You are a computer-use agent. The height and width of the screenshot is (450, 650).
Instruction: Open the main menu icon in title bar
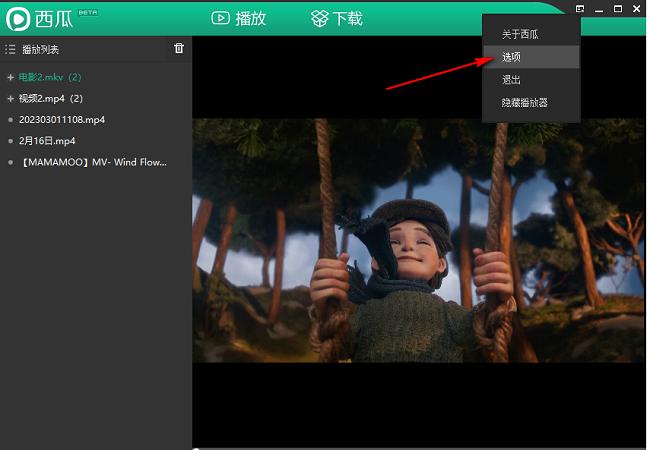point(580,9)
